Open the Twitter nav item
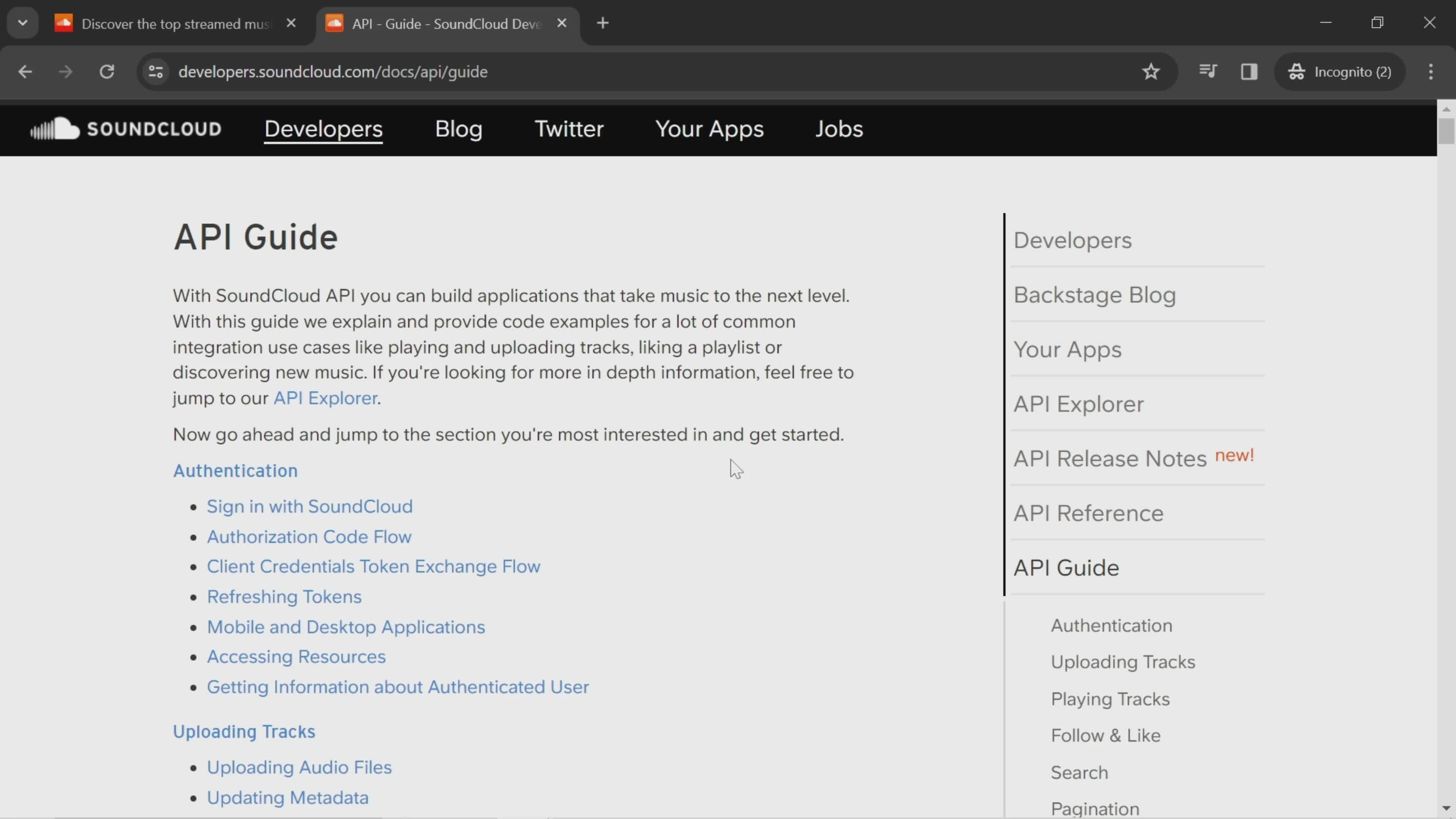Image resolution: width=1456 pixels, height=819 pixels. [569, 129]
